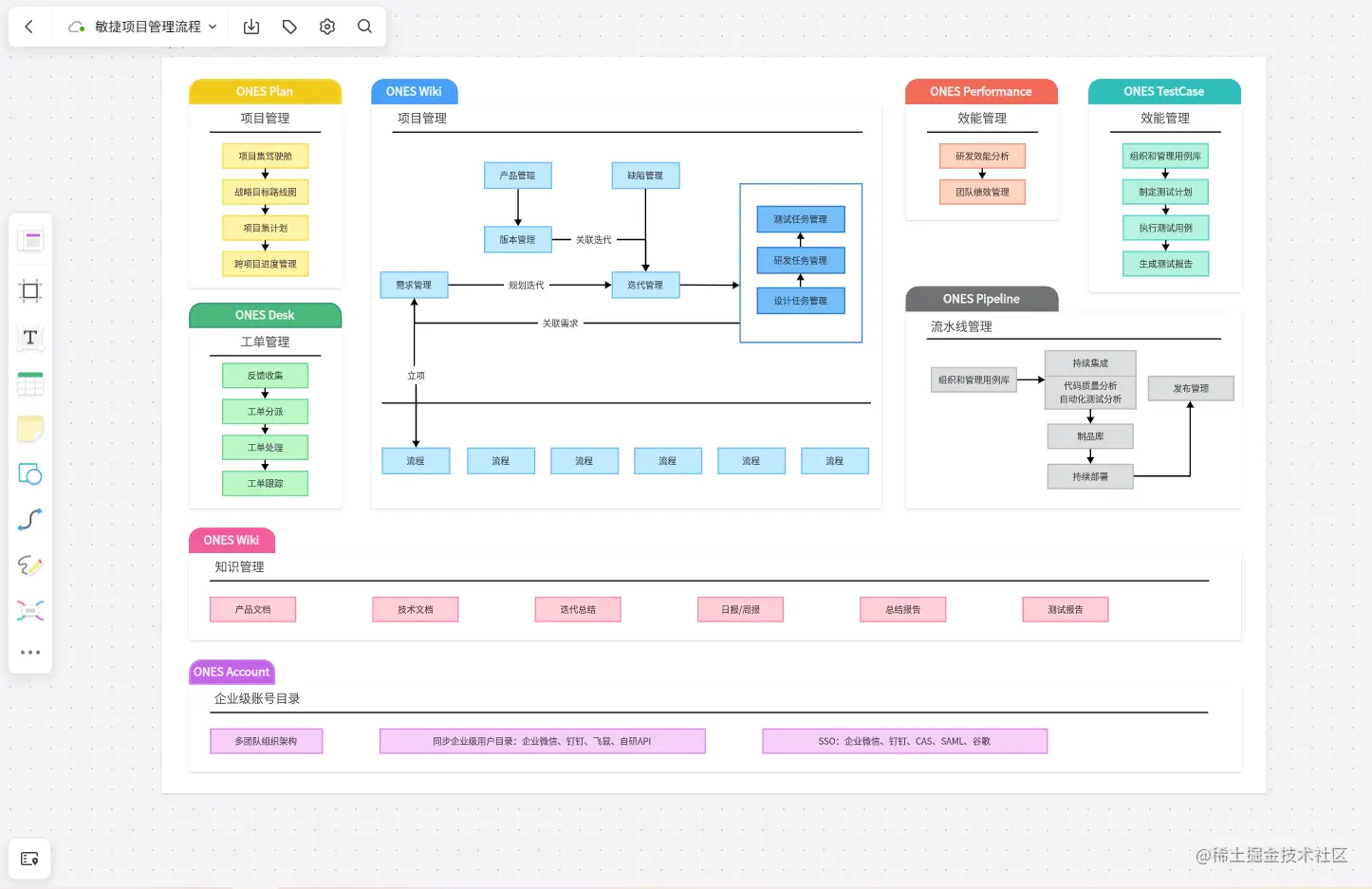
Task: Click the 产品文档 node
Action: pyautogui.click(x=252, y=609)
